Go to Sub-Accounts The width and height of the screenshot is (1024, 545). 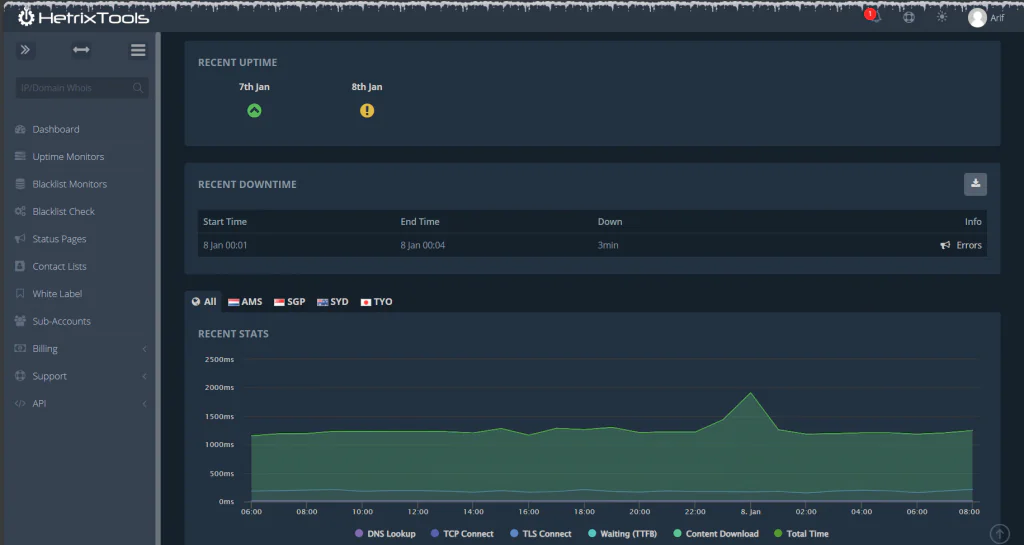click(62, 321)
